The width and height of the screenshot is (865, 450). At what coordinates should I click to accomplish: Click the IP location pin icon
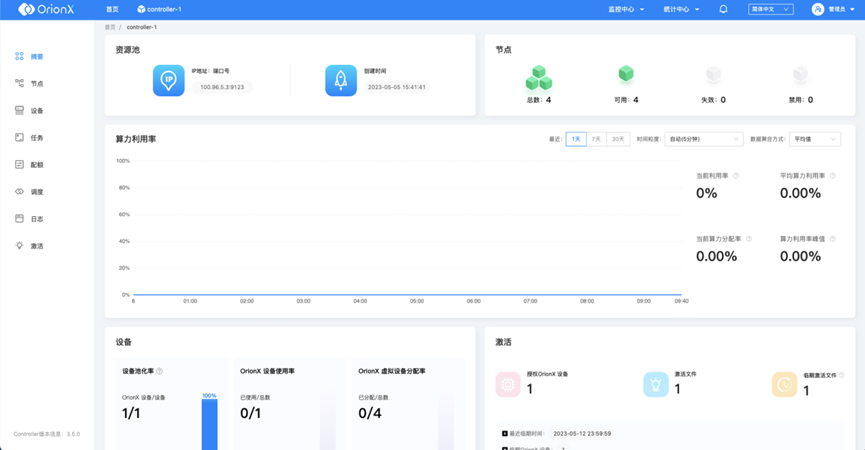(169, 81)
